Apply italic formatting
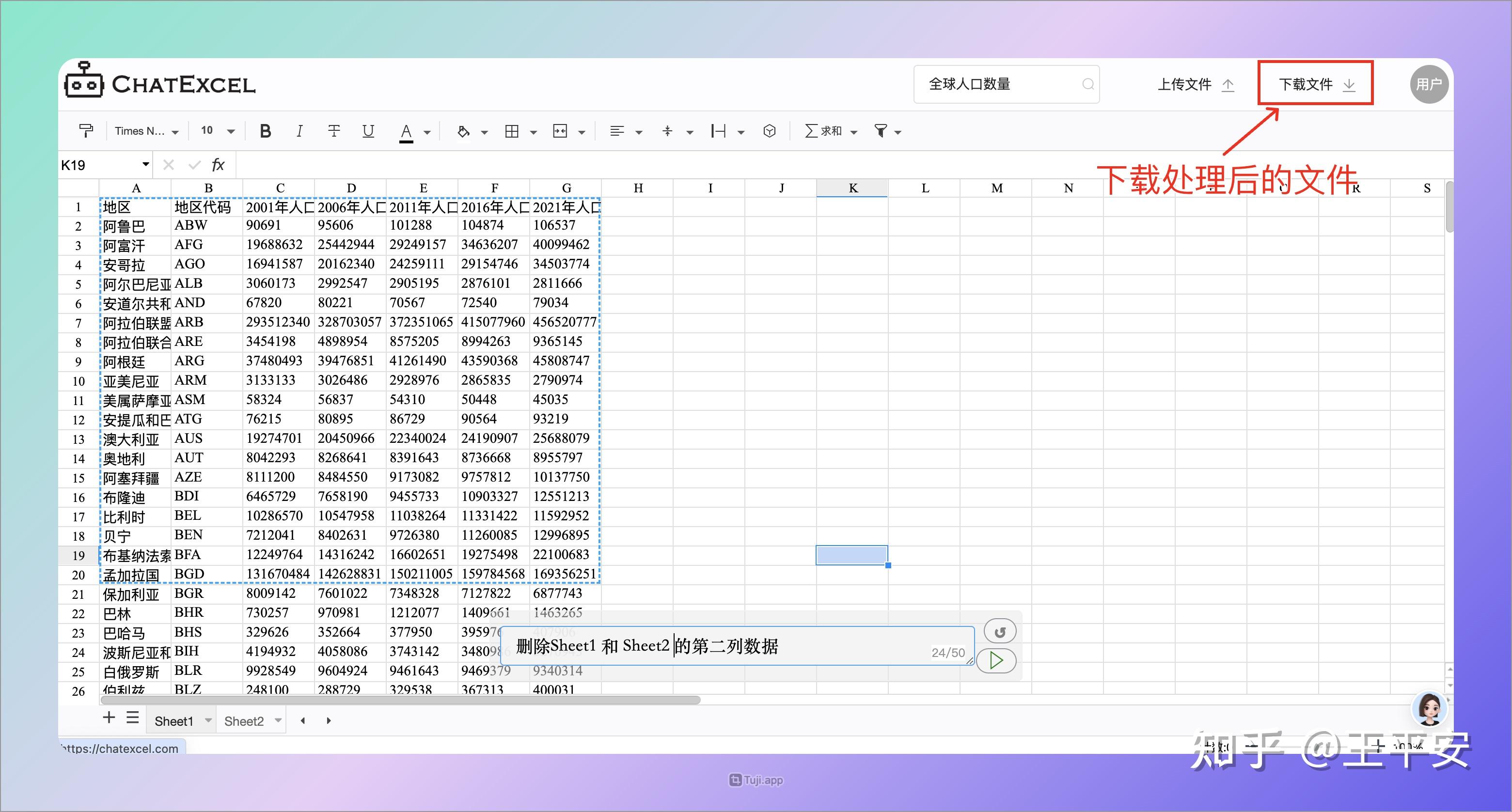This screenshot has width=1512, height=812. (299, 130)
